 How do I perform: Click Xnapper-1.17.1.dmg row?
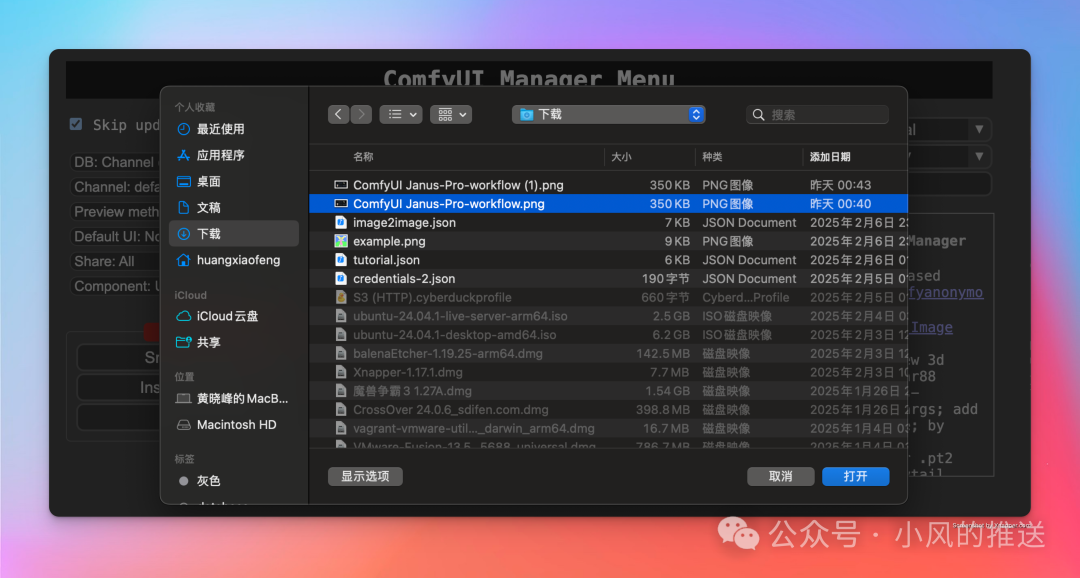pyautogui.click(x=608, y=372)
